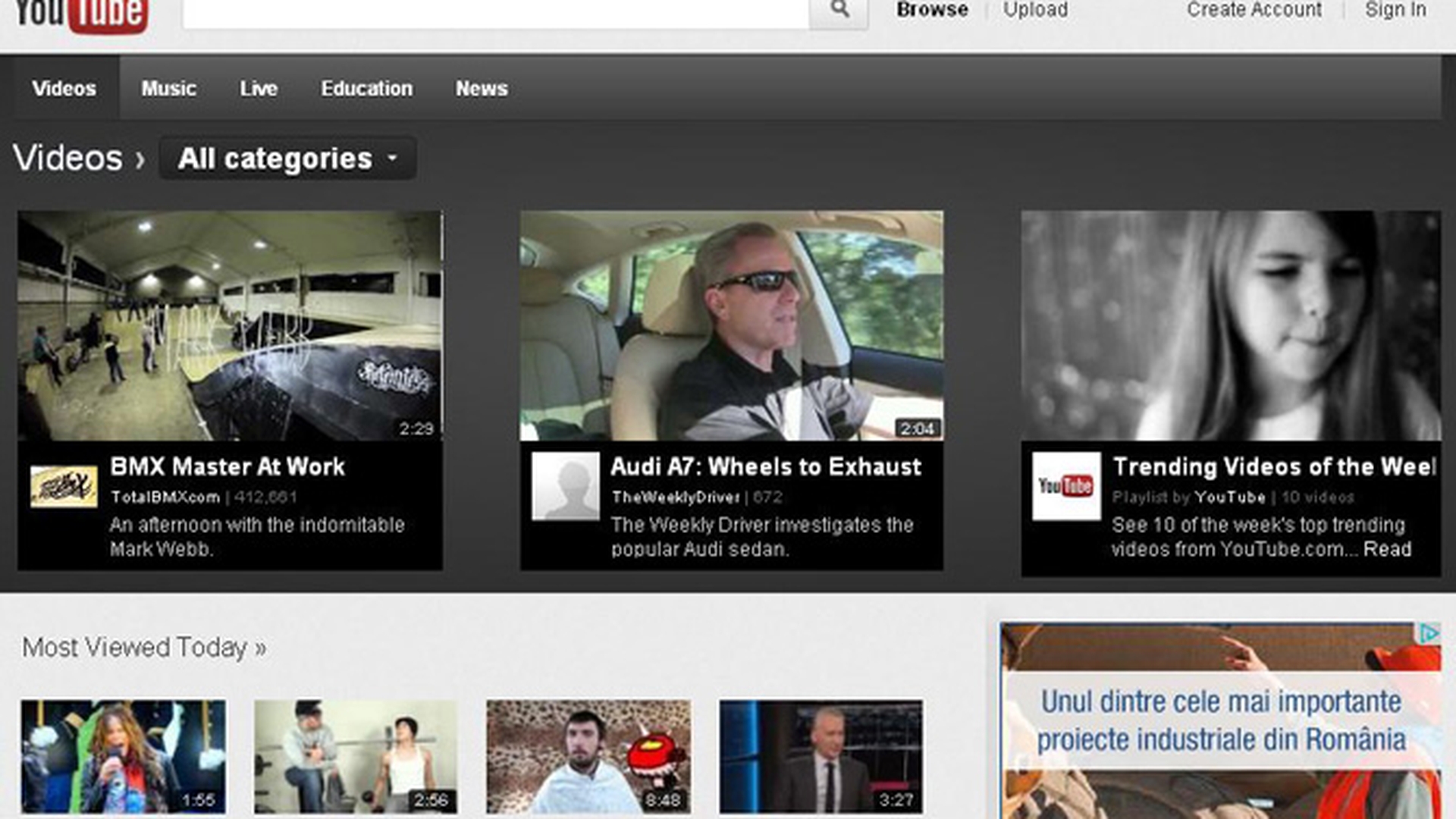Click the Sign In link
The height and width of the screenshot is (819, 1456).
1395,10
